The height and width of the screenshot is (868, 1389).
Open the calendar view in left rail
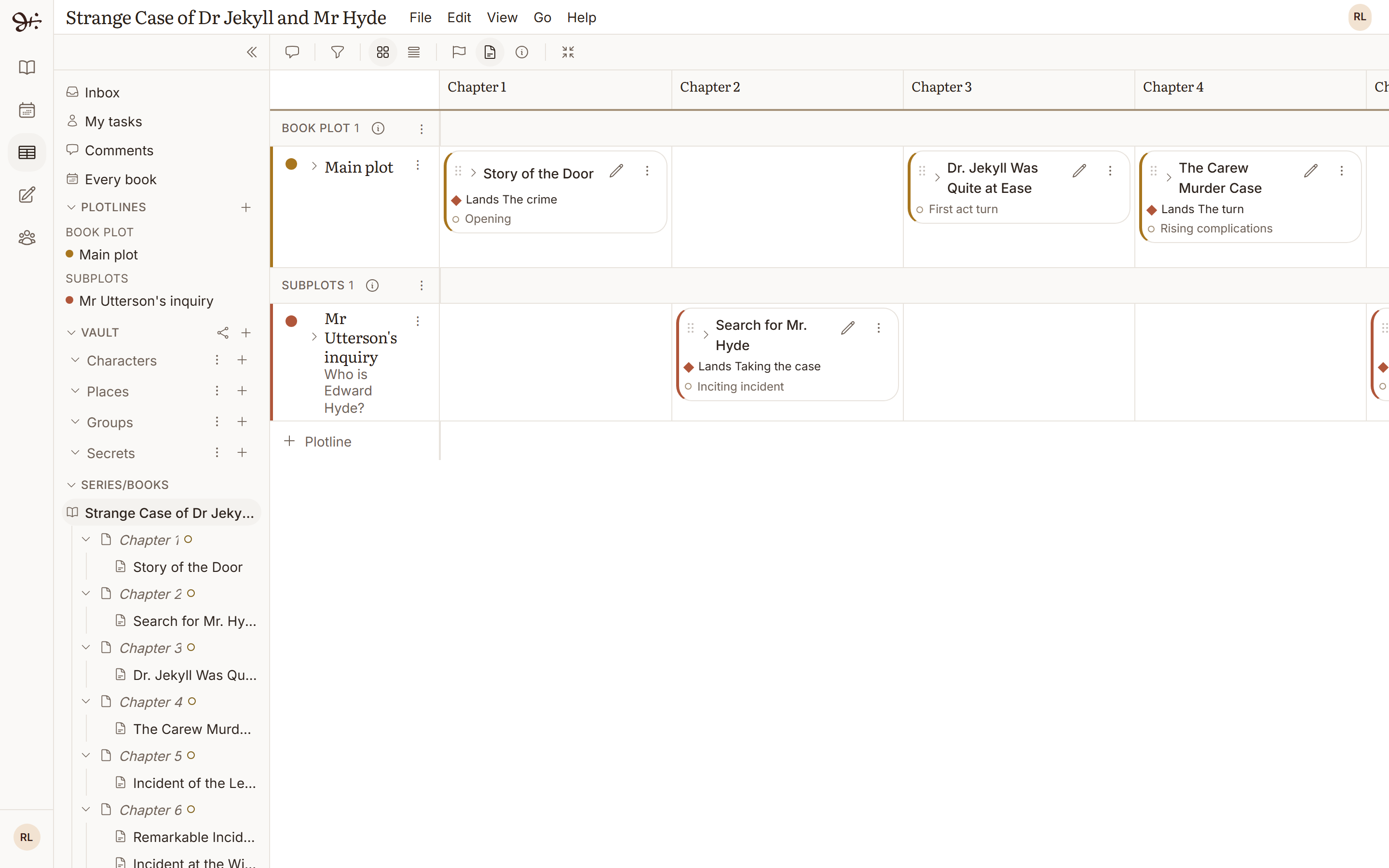tap(27, 109)
